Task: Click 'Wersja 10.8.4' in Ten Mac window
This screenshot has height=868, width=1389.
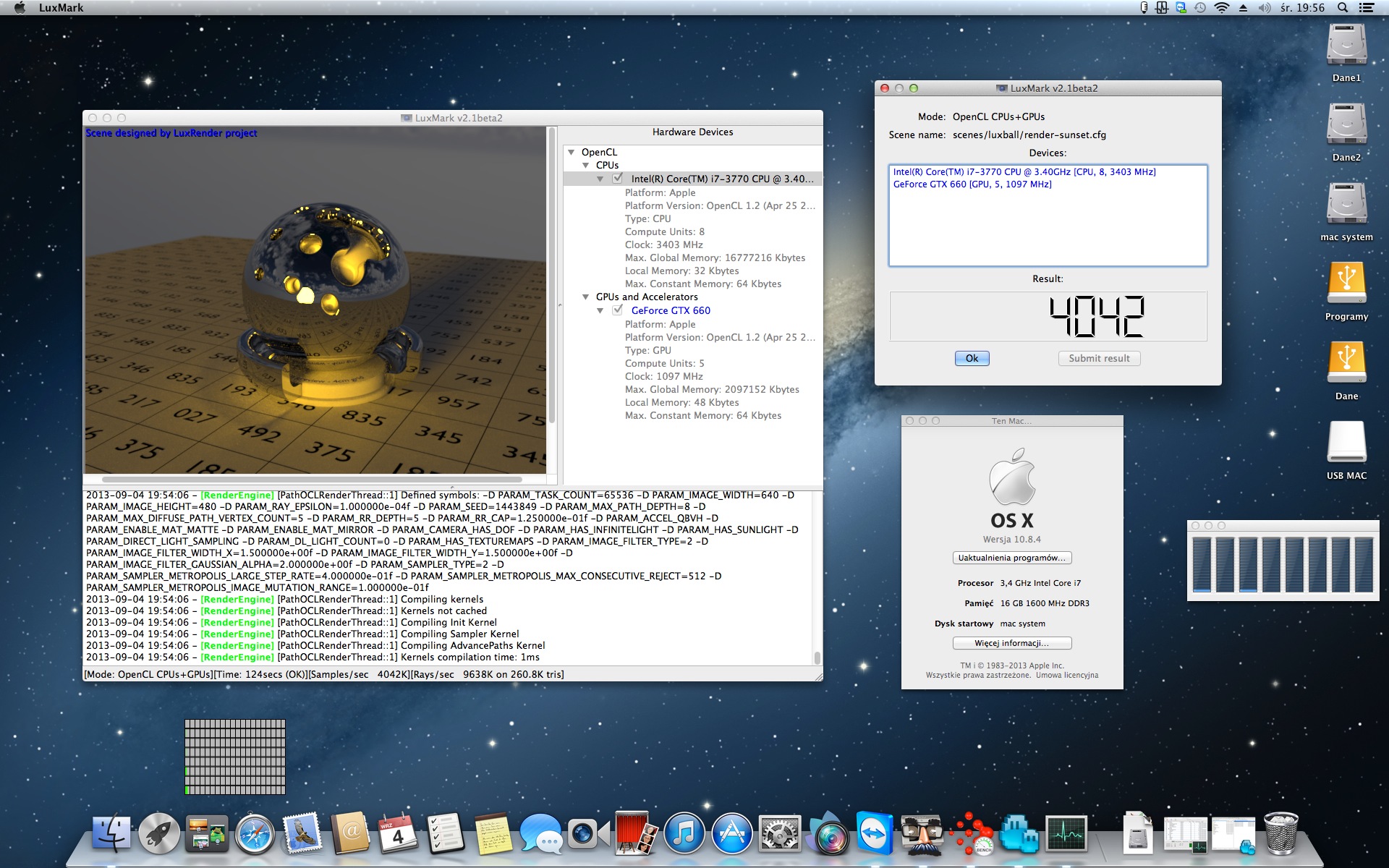Action: 1011,539
